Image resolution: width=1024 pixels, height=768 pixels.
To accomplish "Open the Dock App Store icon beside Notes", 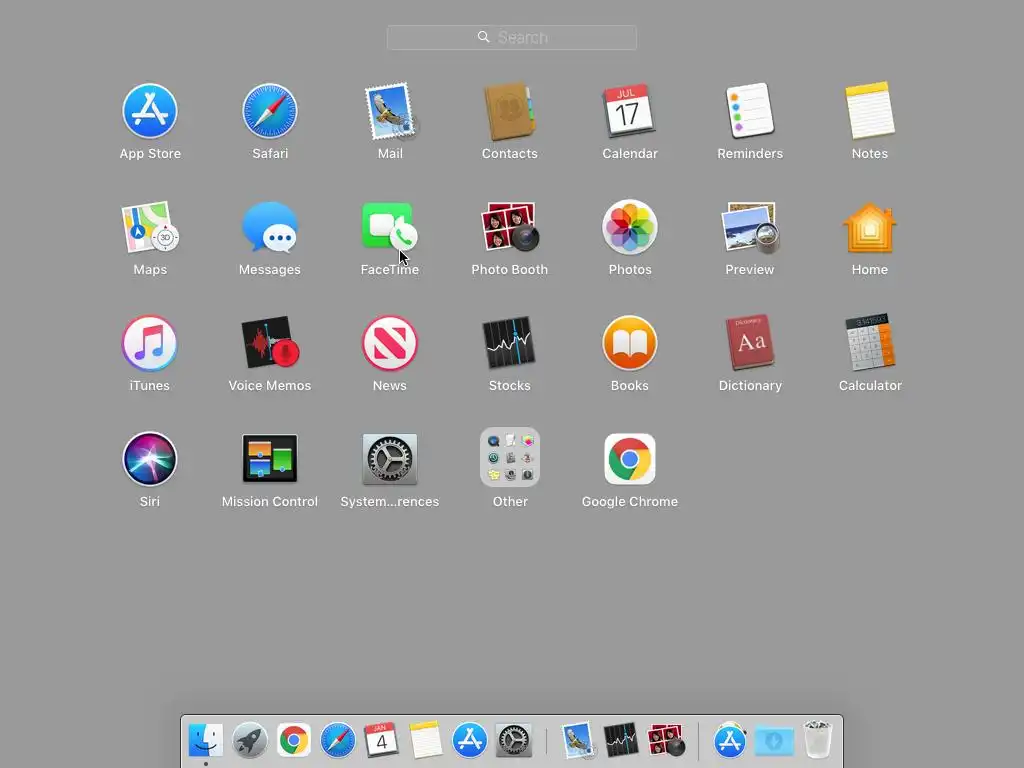I will [470, 741].
